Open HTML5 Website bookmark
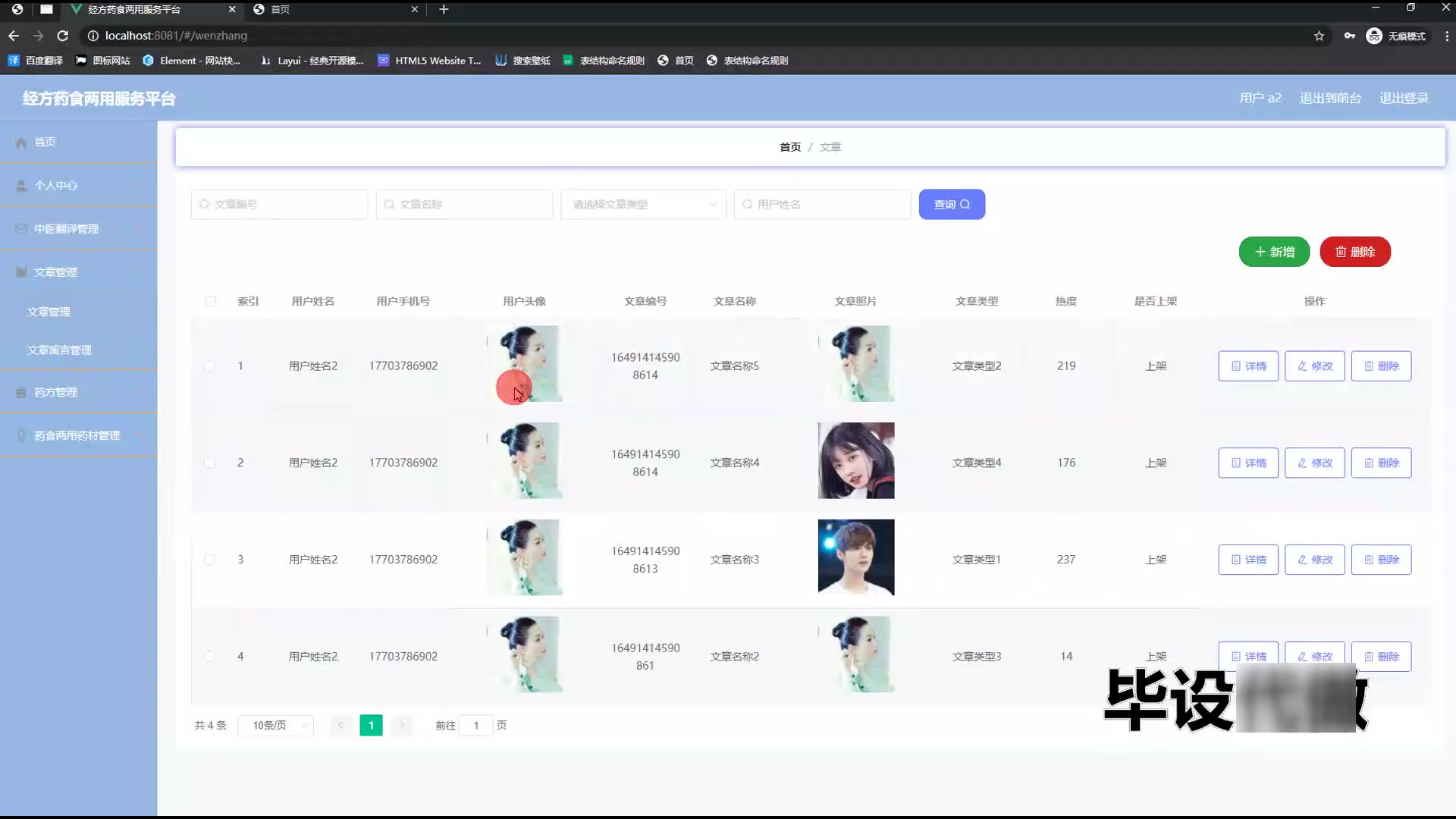The width and height of the screenshot is (1456, 819). pyautogui.click(x=429, y=61)
